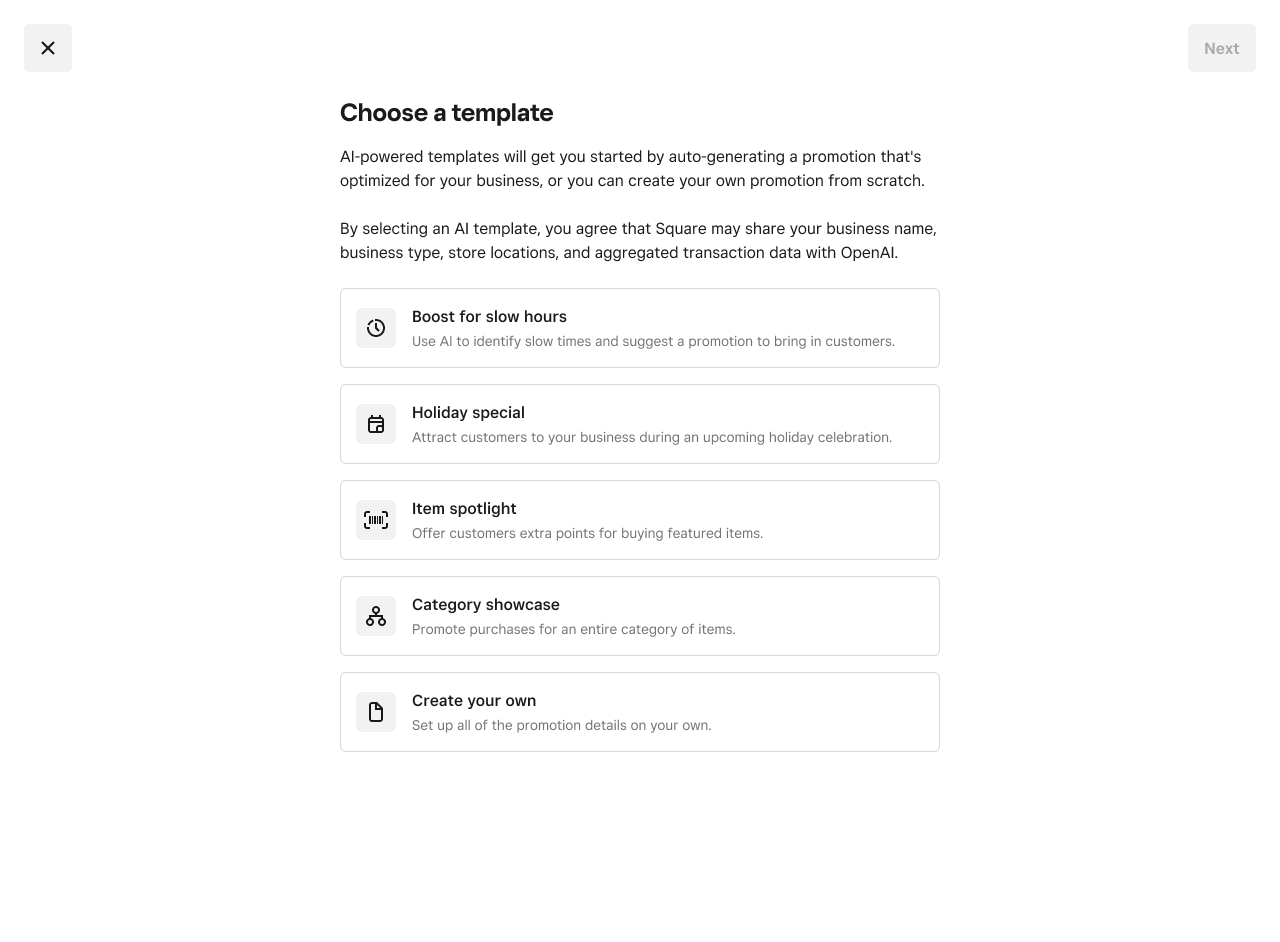Image resolution: width=1280 pixels, height=942 pixels.
Task: Click the Holiday special title text
Action: pos(468,413)
